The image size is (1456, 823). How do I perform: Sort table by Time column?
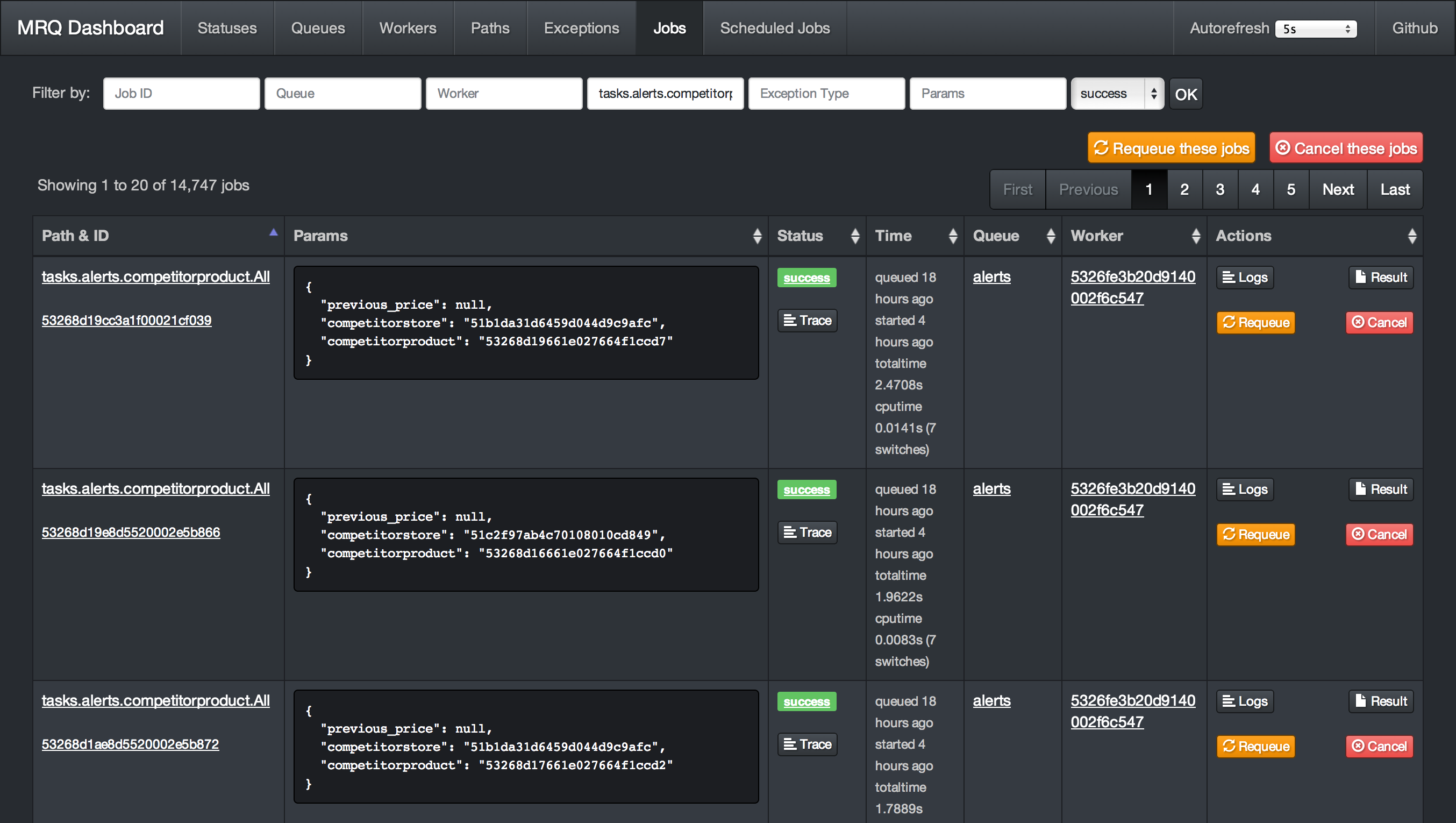(952, 236)
